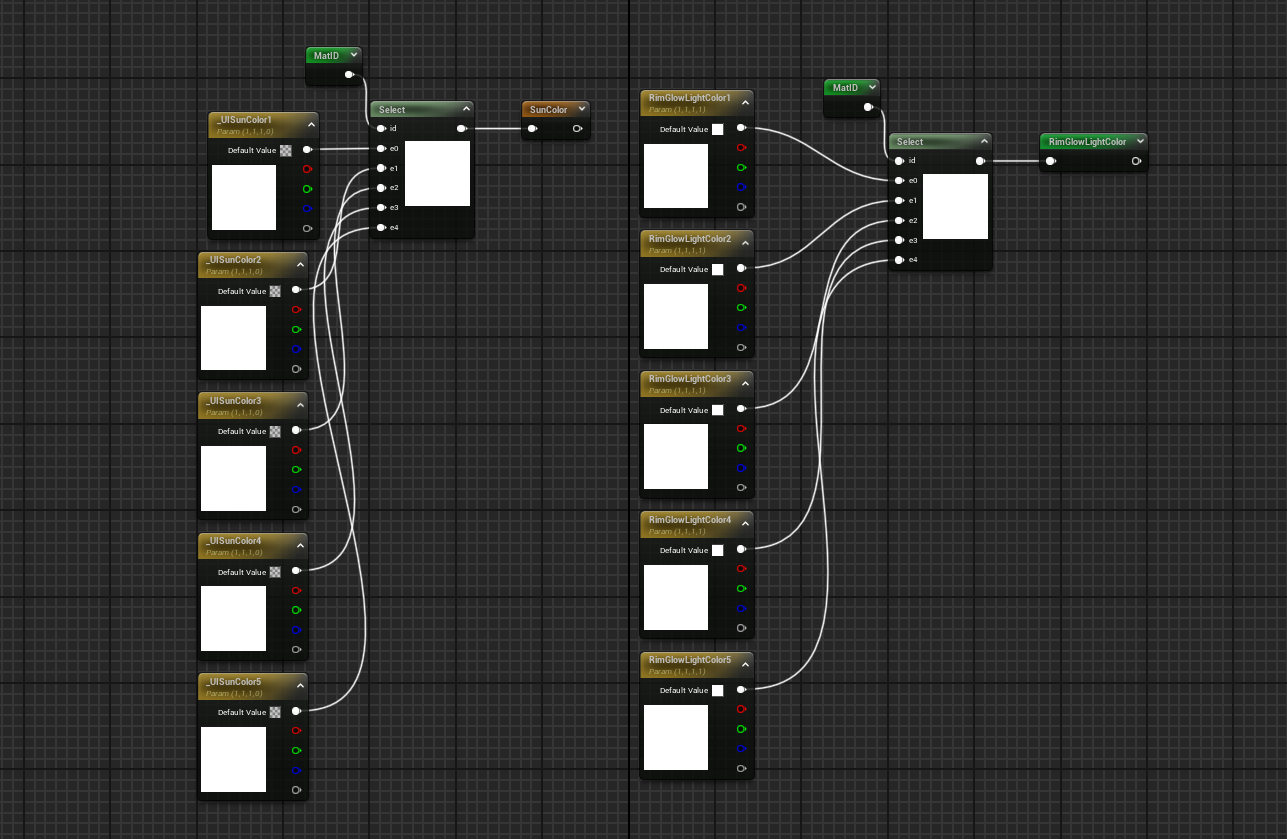
Task: Open the Default Value color swatch of RimGlowLightColor3
Action: click(x=717, y=410)
